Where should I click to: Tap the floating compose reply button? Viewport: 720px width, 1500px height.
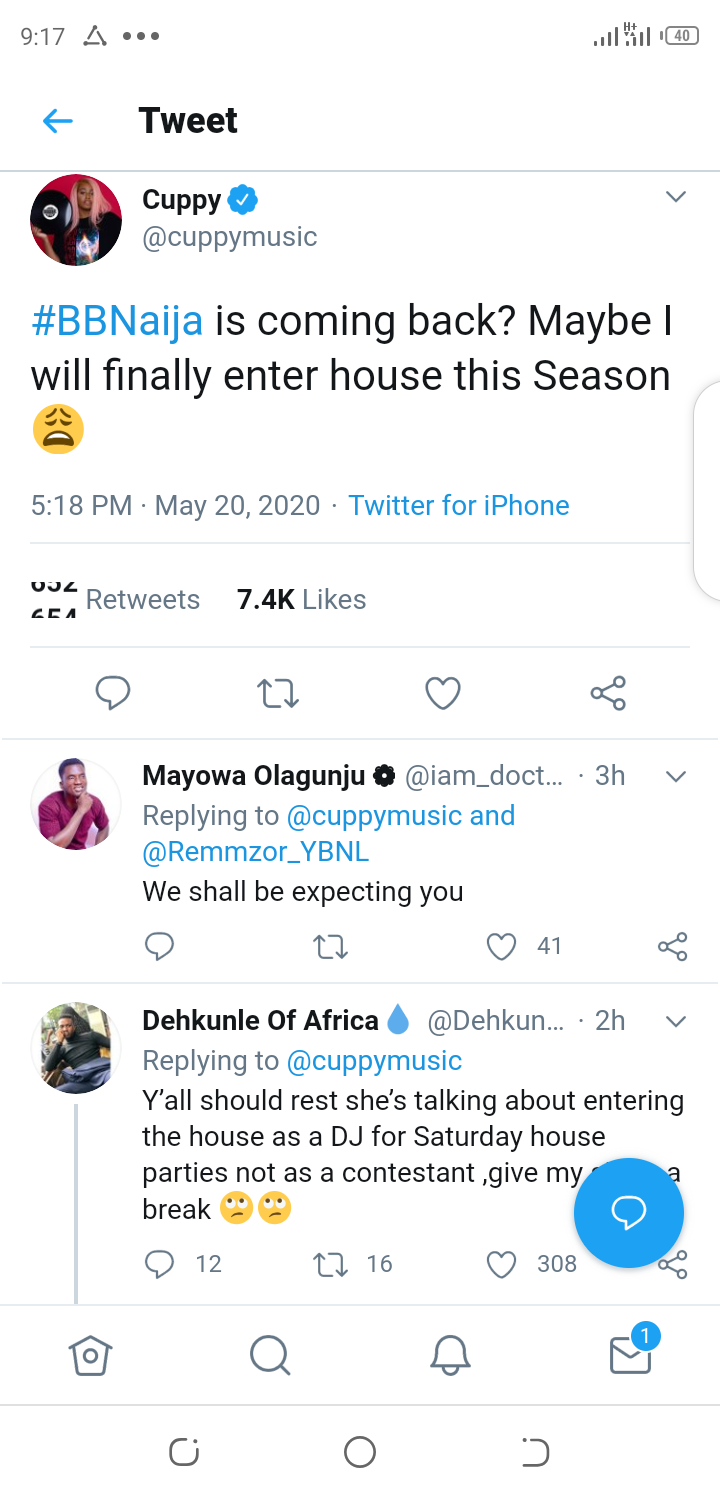629,1212
